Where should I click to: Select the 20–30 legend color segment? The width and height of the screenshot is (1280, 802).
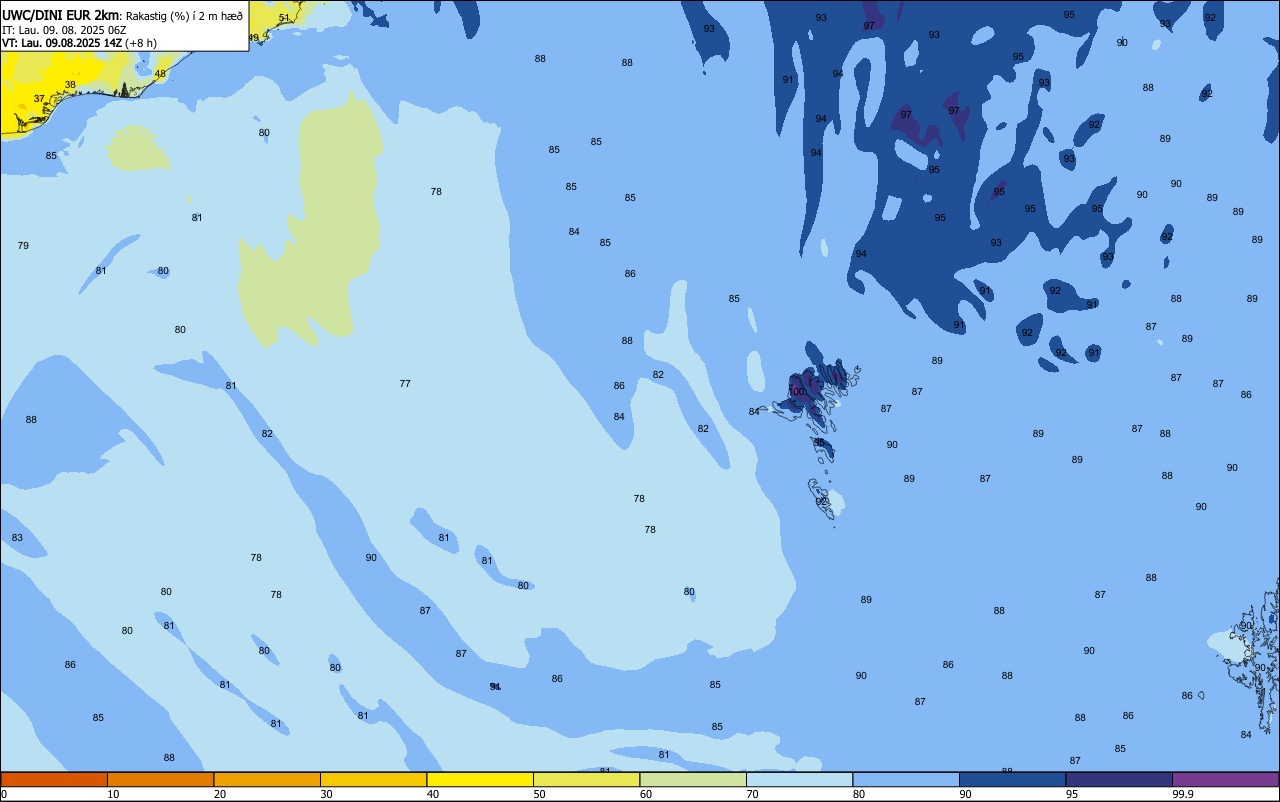267,779
